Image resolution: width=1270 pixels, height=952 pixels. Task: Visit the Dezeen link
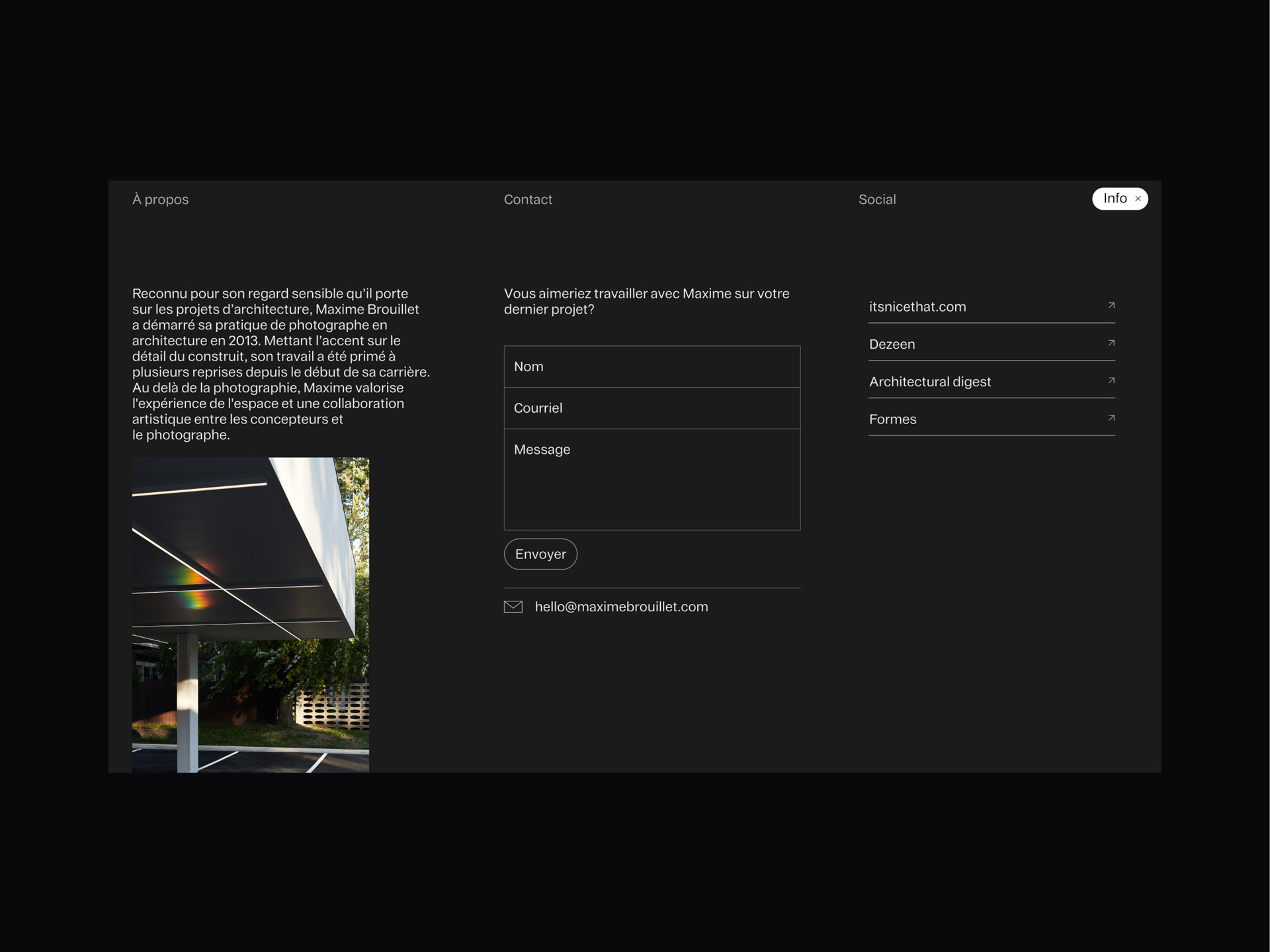pos(892,345)
